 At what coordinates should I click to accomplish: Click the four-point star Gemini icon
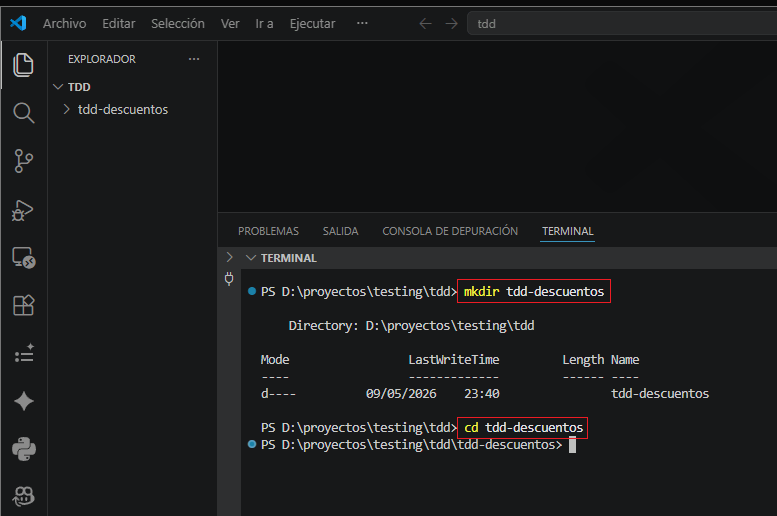click(x=24, y=401)
